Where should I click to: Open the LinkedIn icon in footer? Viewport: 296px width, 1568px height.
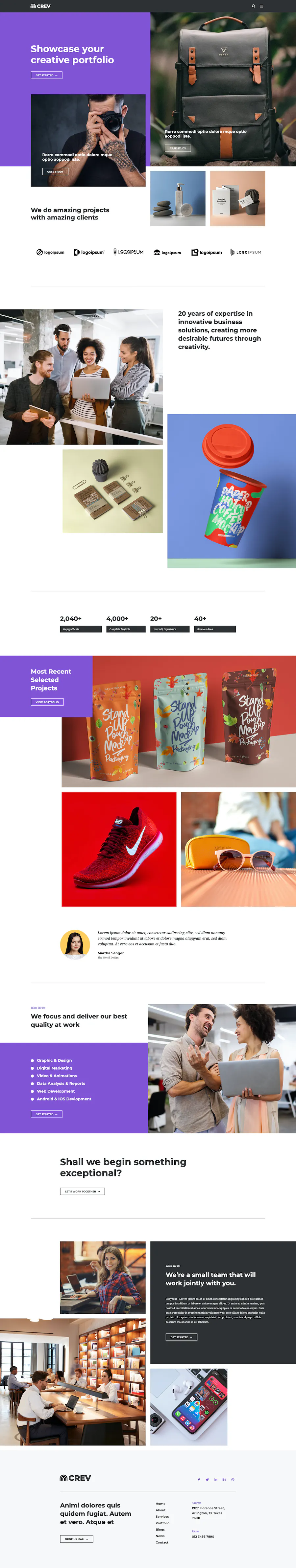click(x=216, y=1479)
